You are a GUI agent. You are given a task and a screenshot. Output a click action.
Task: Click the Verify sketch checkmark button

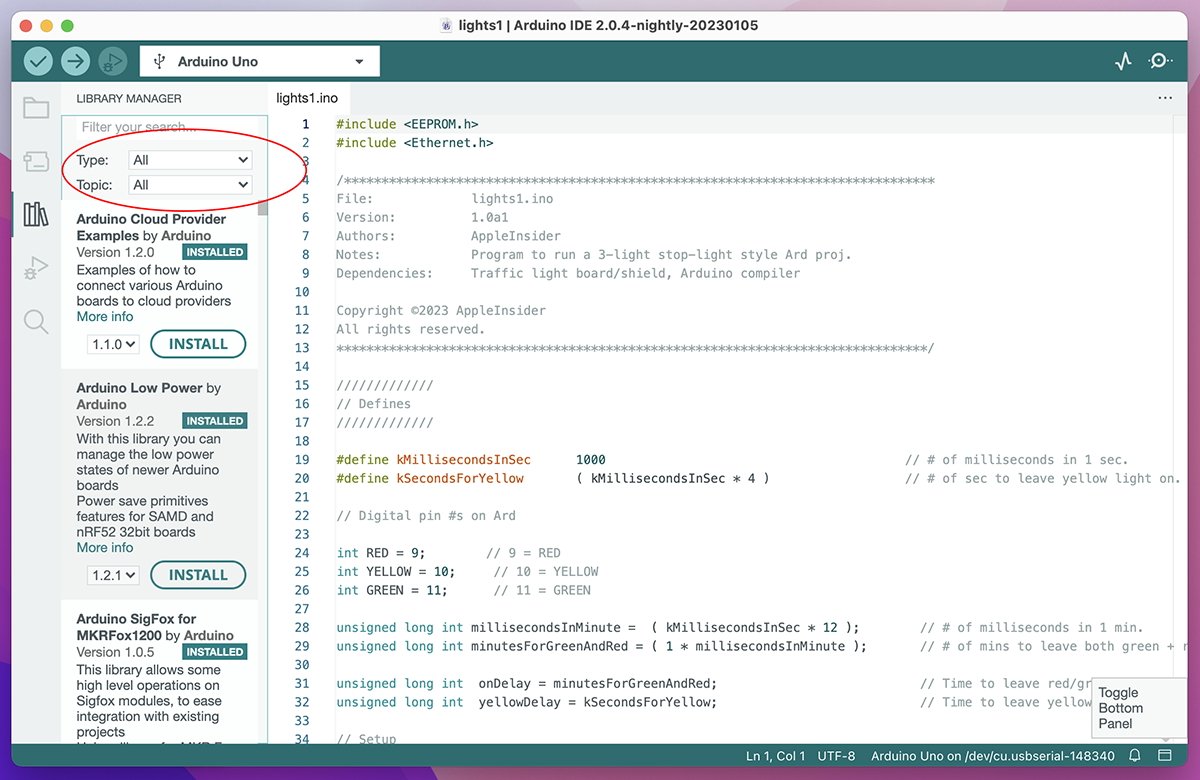38,61
